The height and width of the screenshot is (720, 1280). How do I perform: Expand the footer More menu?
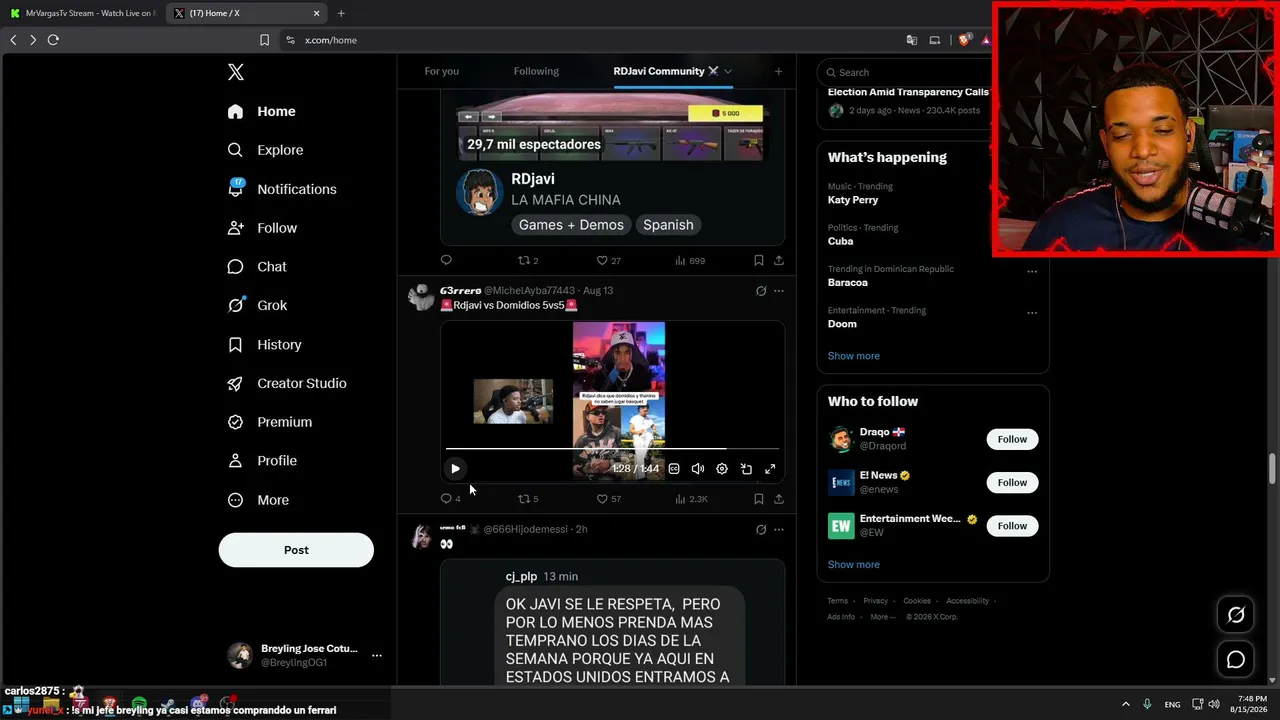883,617
